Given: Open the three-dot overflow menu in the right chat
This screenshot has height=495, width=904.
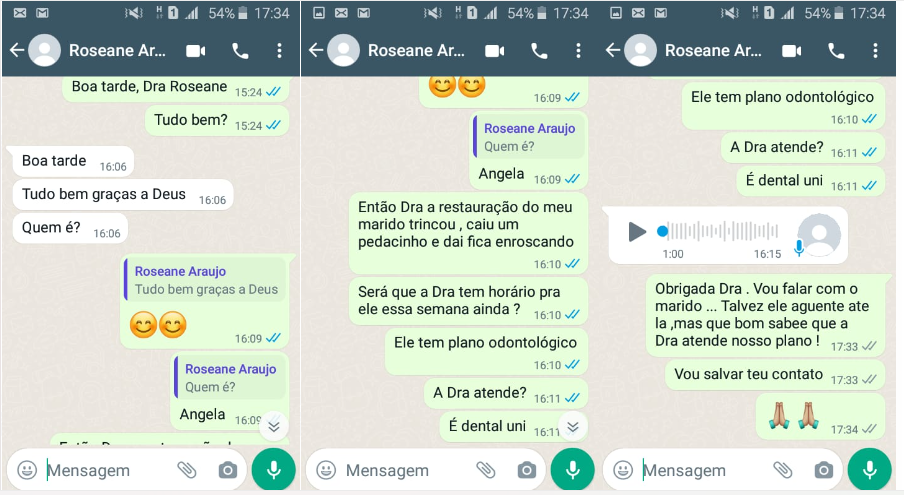Looking at the screenshot, I should pos(875,51).
